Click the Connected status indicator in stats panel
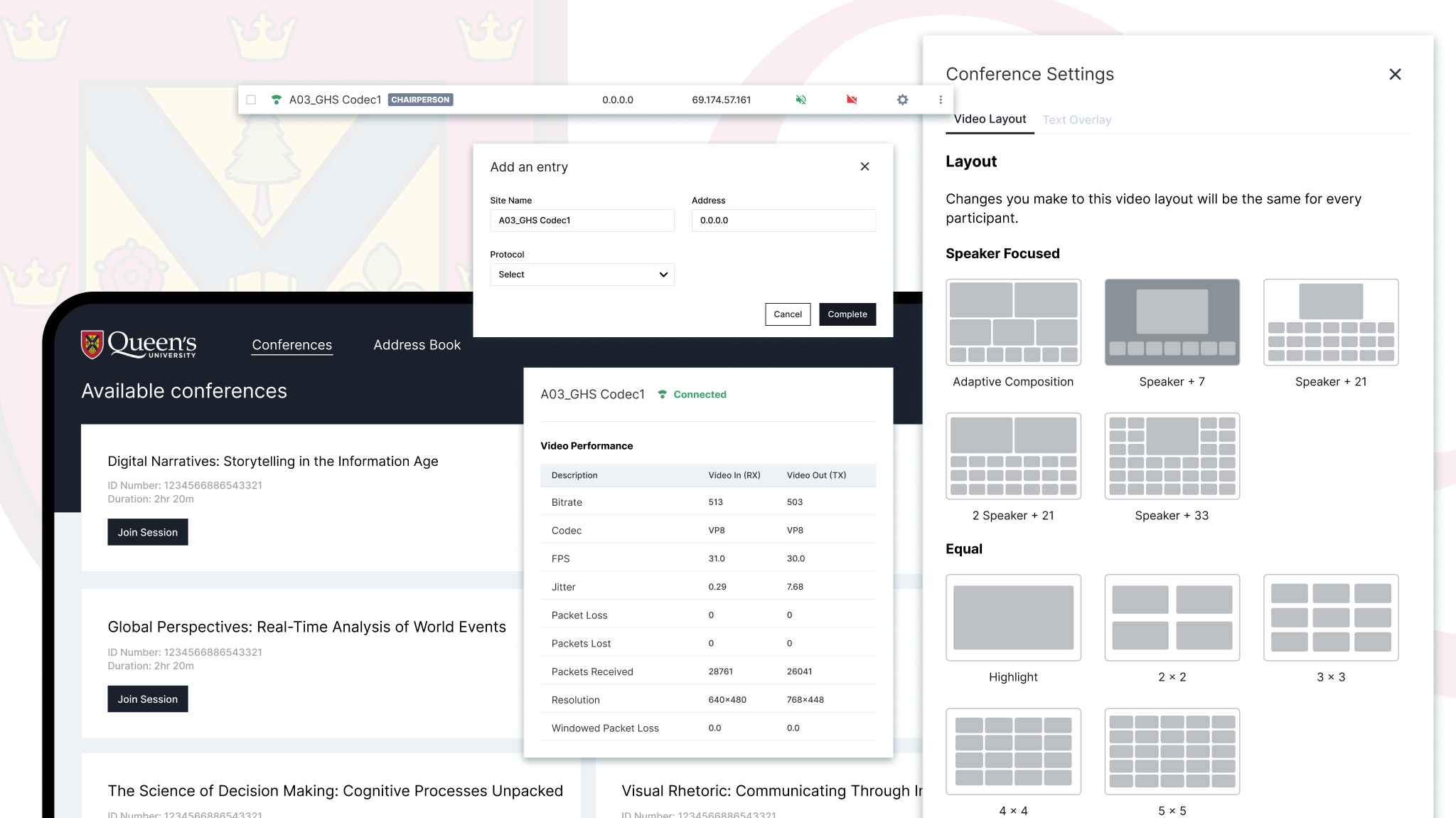The width and height of the screenshot is (1456, 818). click(692, 394)
